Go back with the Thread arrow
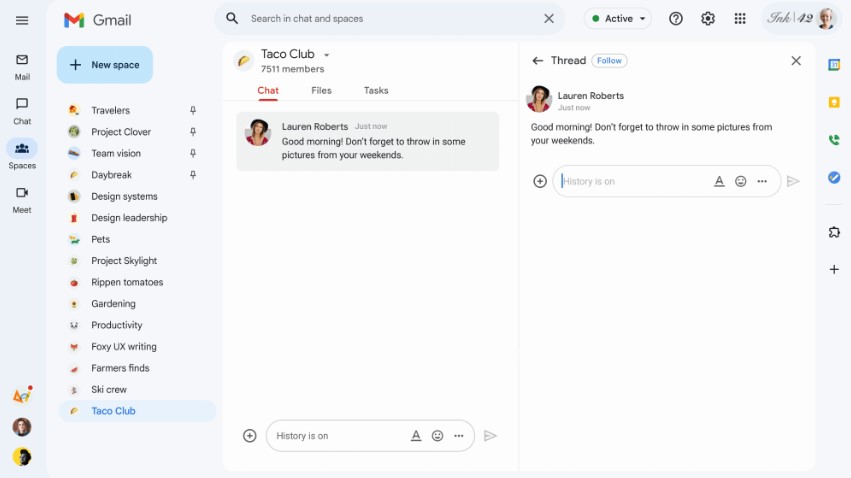The image size is (851, 478). tap(537, 61)
